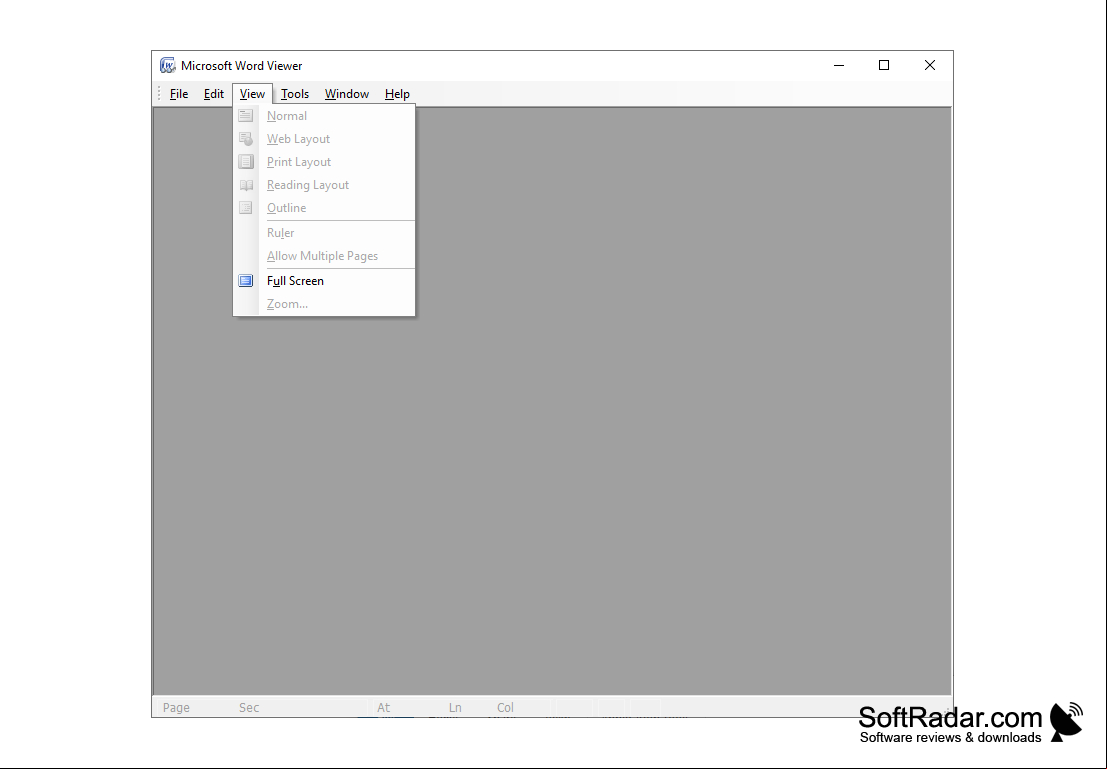Open the Zoom... dialog entry
Image resolution: width=1107 pixels, height=769 pixels.
point(324,304)
